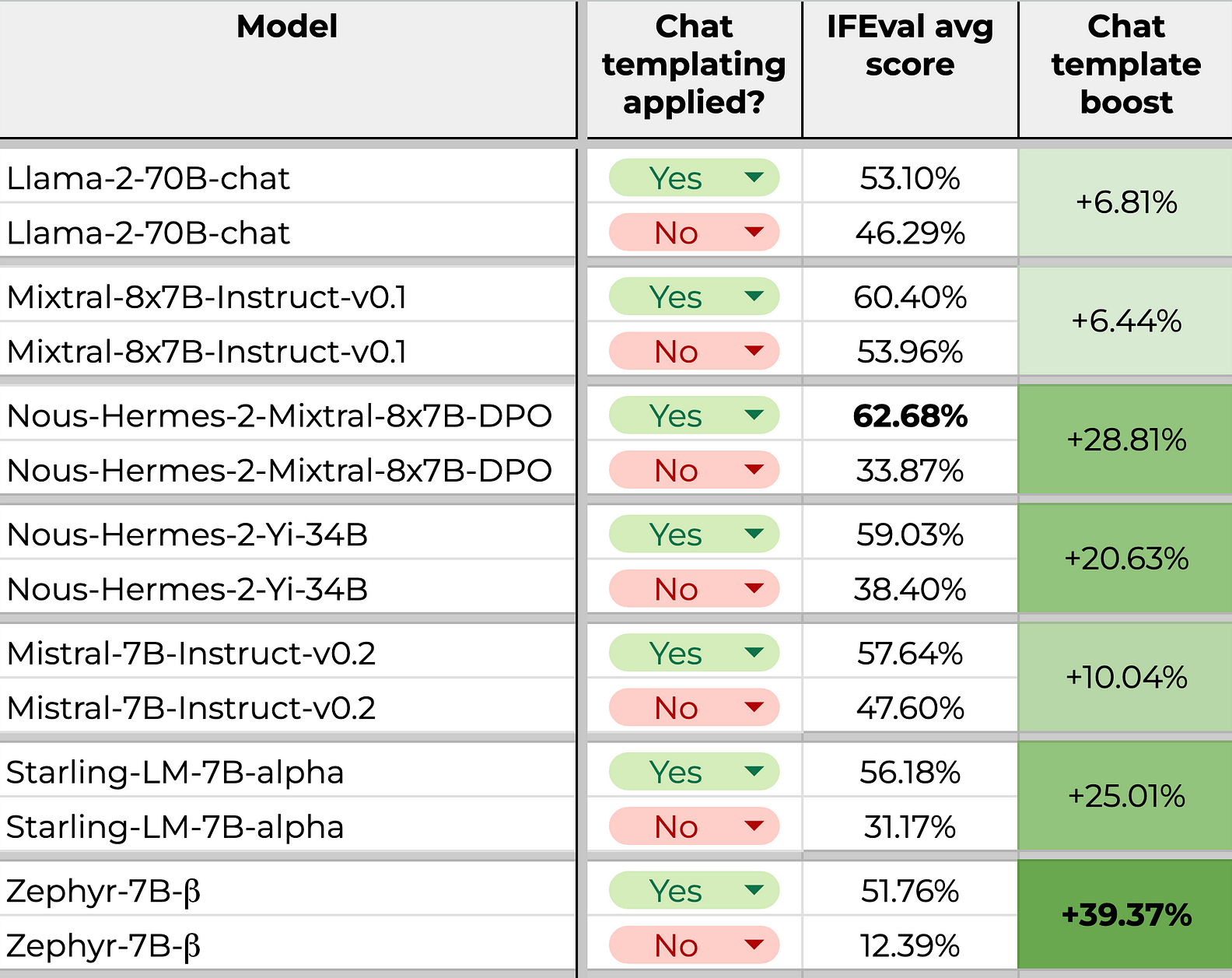This screenshot has height=978, width=1232.
Task: Select the bold 62.68% score cell
Action: point(910,415)
